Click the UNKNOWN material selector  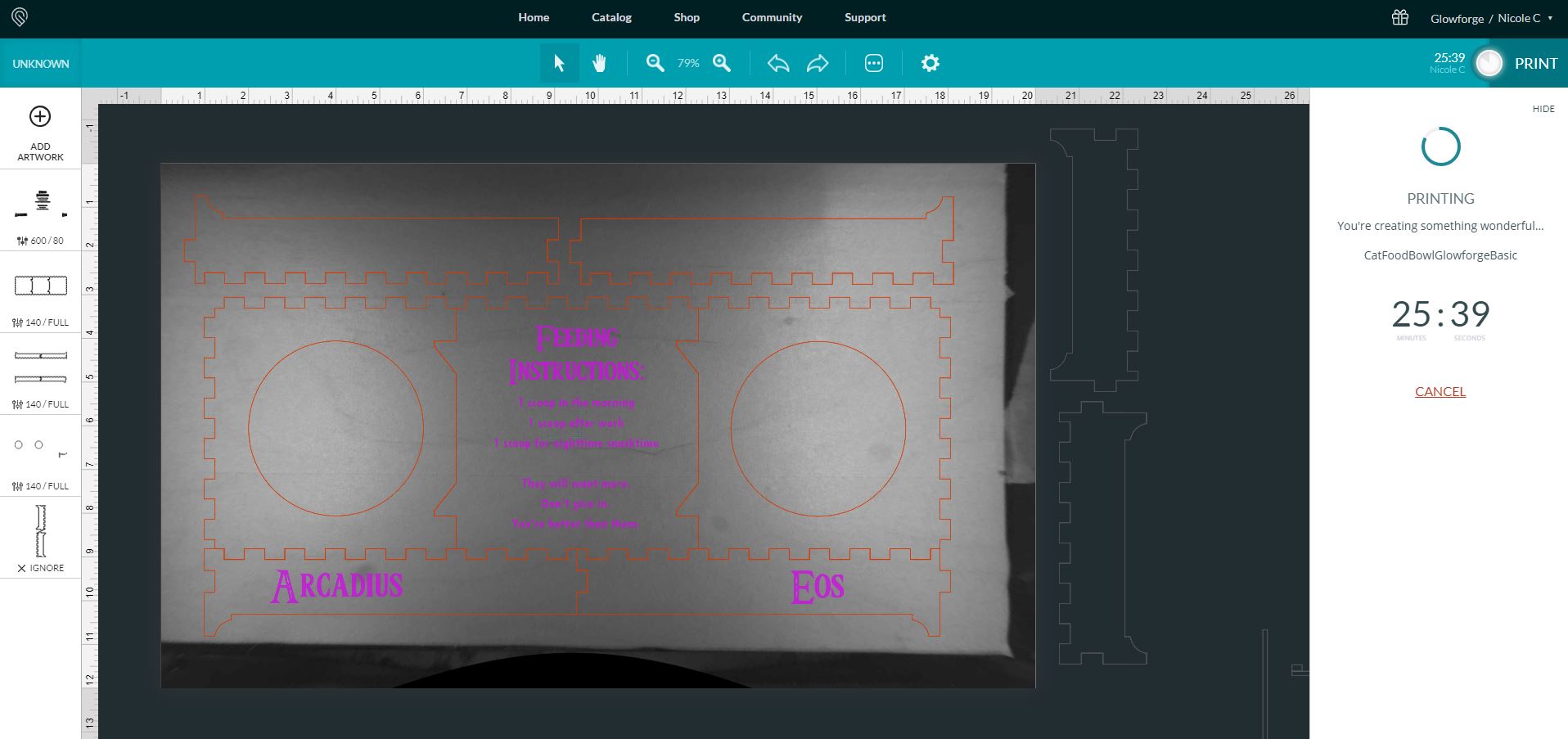(x=40, y=64)
